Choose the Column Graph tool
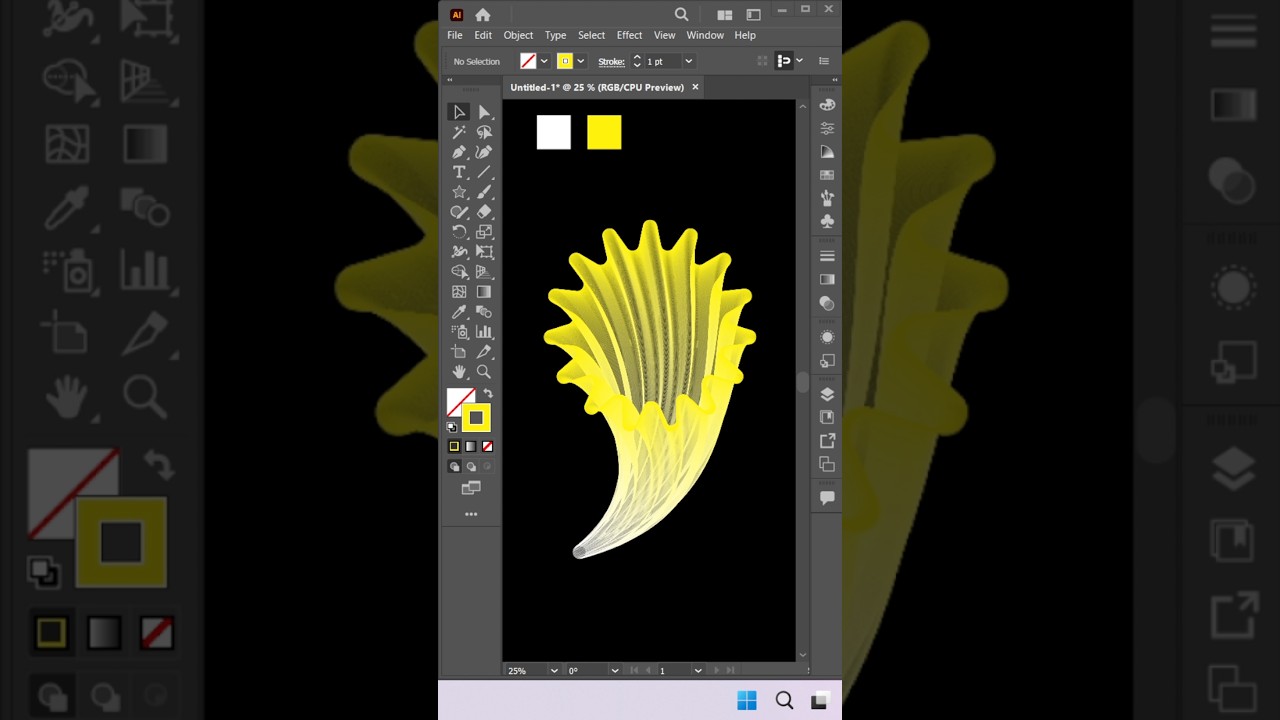Viewport: 1280px width, 720px height. click(484, 332)
